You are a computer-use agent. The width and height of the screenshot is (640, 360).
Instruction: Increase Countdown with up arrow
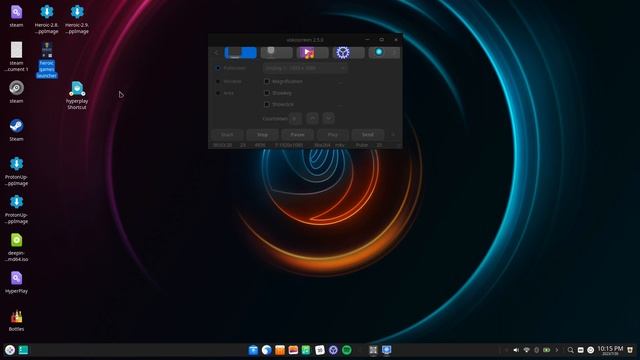pyautogui.click(x=312, y=118)
